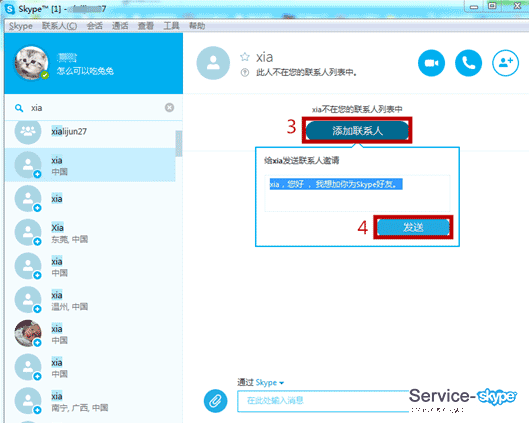Select the xia 温州, 中国 result
This screenshot has height=423, width=529.
(x=90, y=300)
